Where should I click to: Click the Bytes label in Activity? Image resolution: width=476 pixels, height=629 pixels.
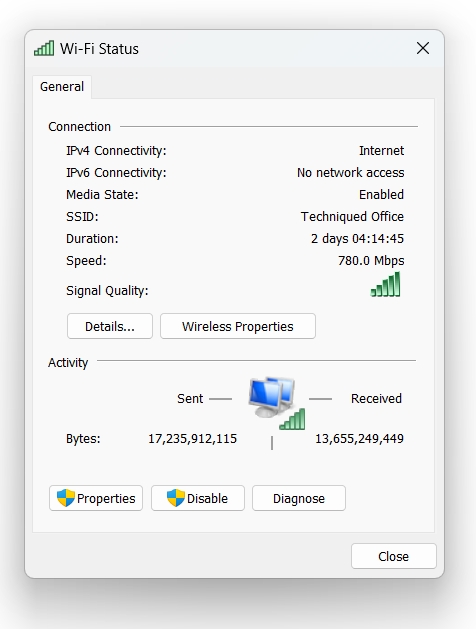tap(83, 438)
